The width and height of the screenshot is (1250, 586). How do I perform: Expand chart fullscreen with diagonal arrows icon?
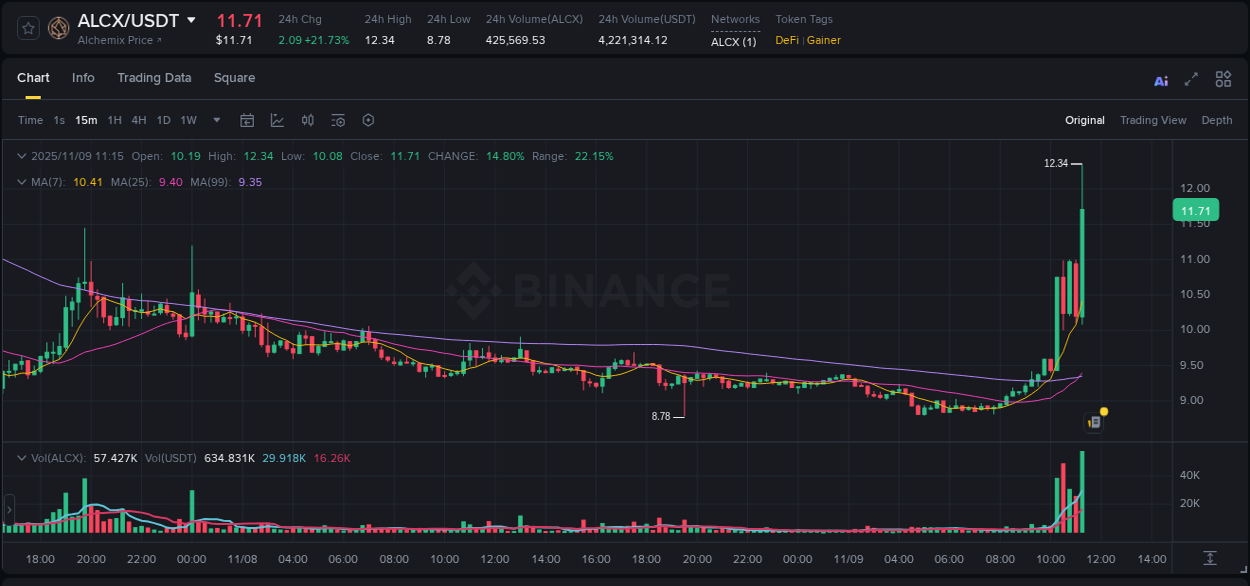pos(1191,79)
